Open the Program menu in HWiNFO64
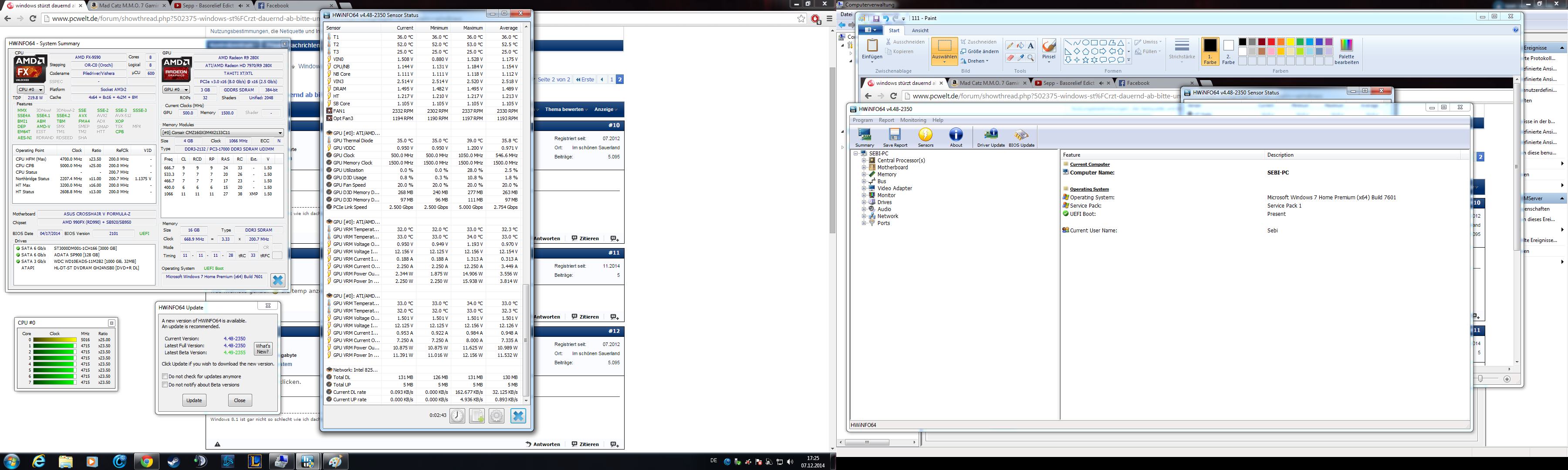This screenshot has height=470, width=1568. point(862,121)
